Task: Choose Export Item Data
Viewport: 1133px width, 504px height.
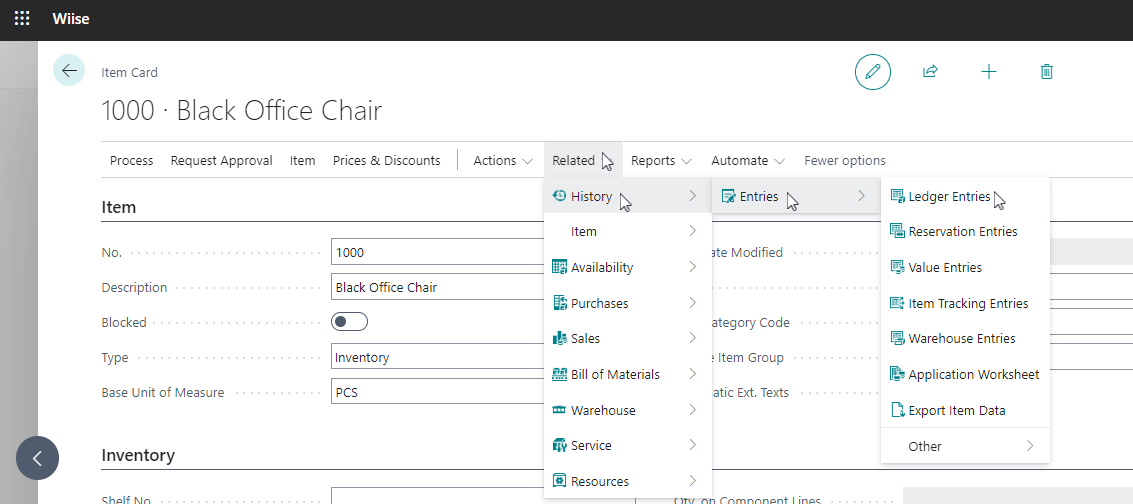Action: pos(956,411)
